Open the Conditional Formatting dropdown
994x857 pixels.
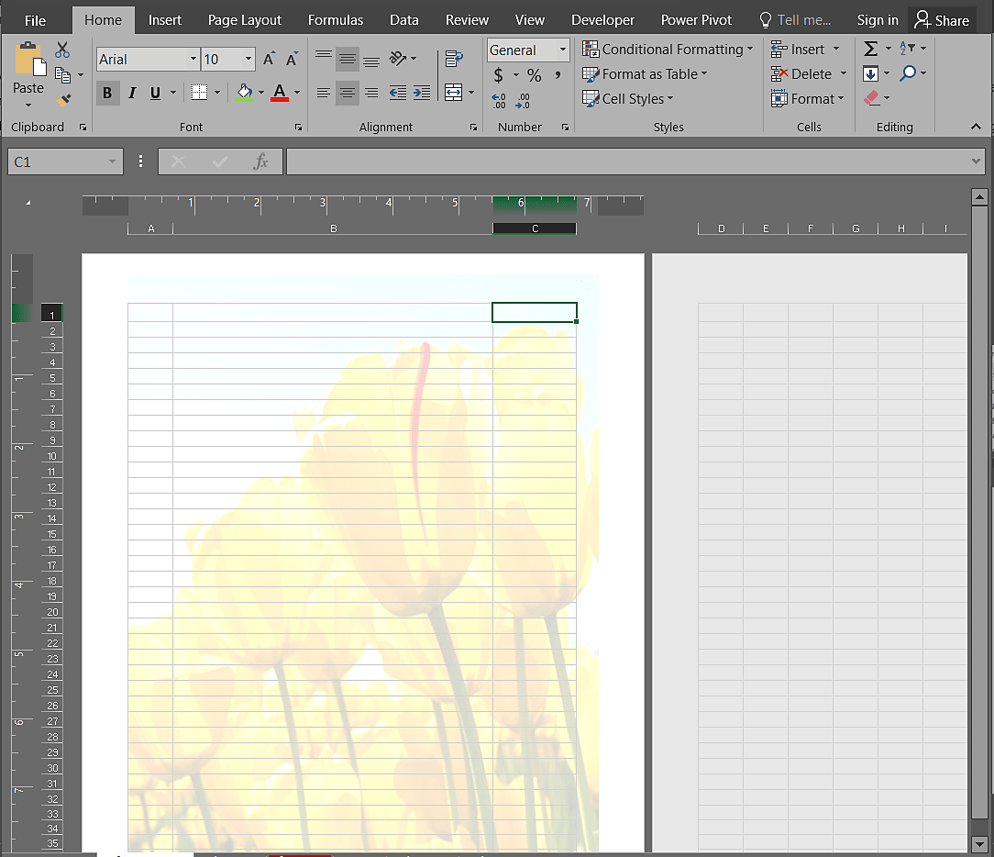click(667, 49)
